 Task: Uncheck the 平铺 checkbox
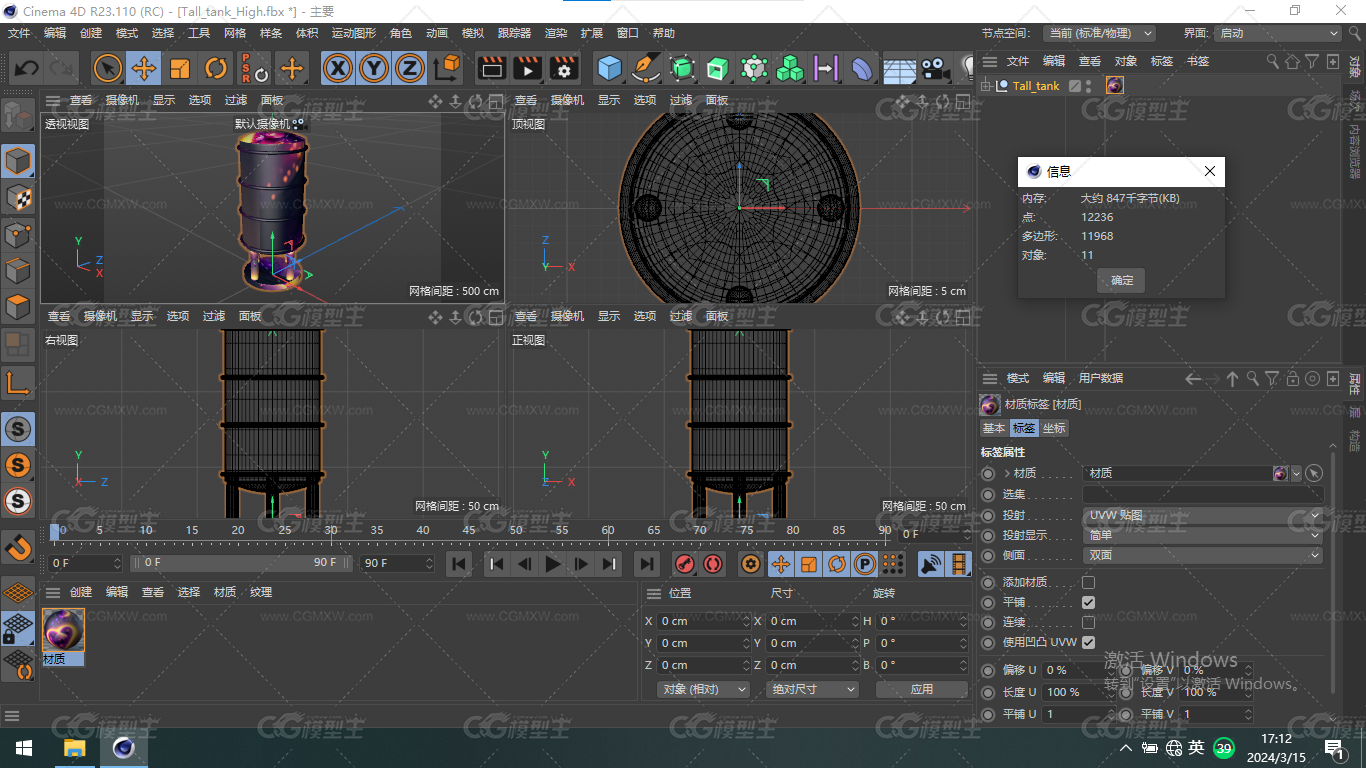[1088, 602]
